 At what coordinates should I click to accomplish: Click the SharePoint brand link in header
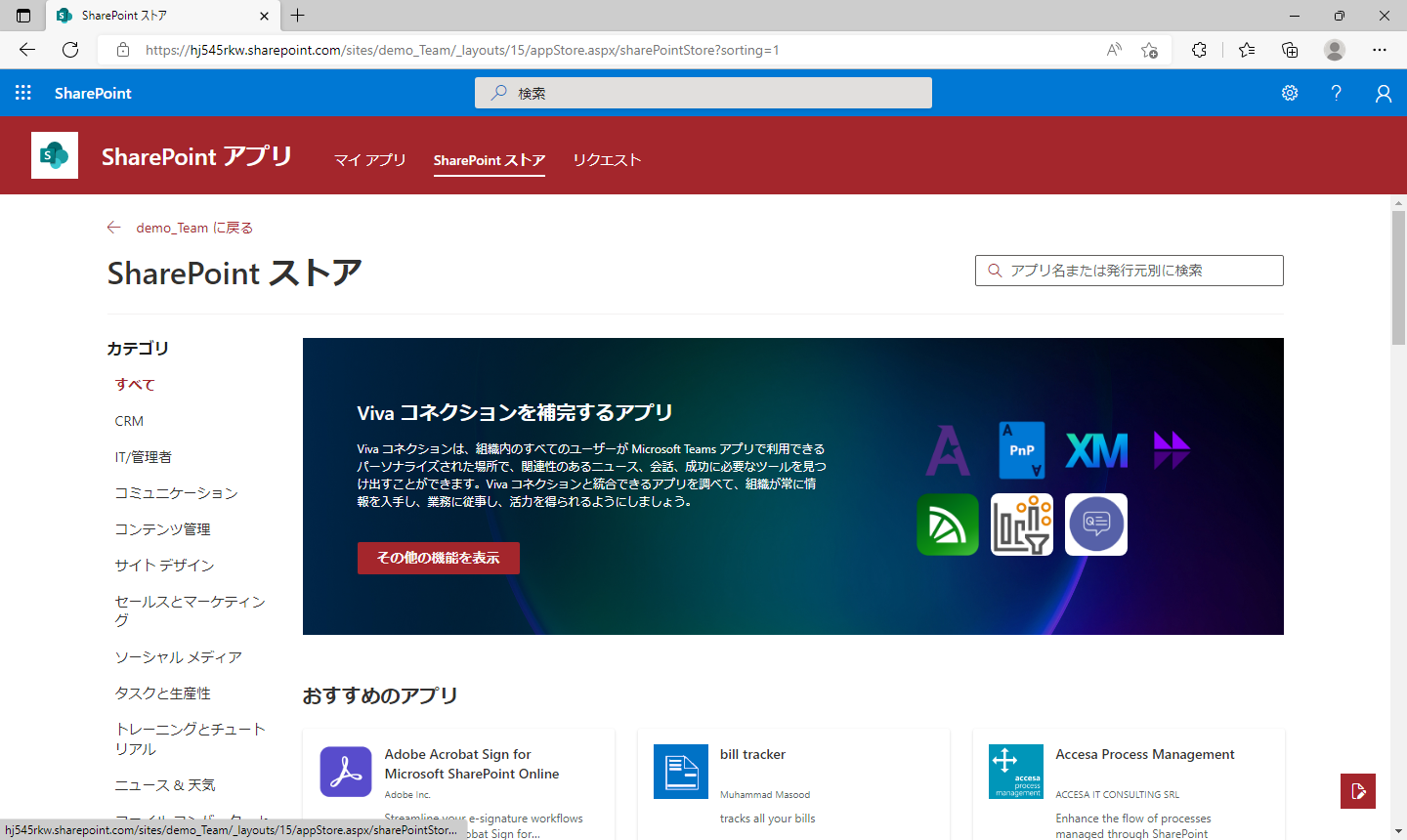pos(93,93)
